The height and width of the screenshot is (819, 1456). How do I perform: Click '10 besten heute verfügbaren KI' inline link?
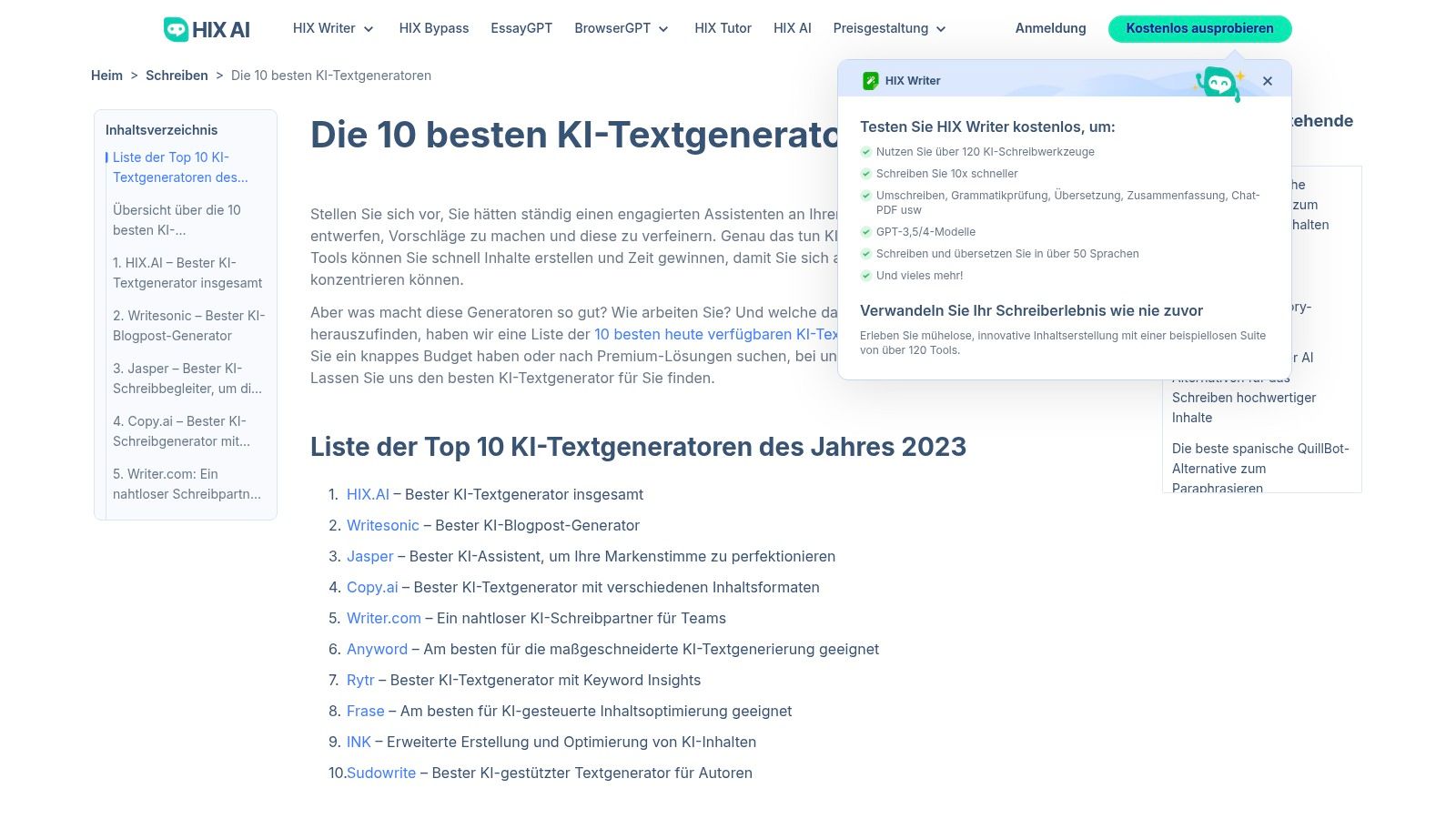coord(715,335)
